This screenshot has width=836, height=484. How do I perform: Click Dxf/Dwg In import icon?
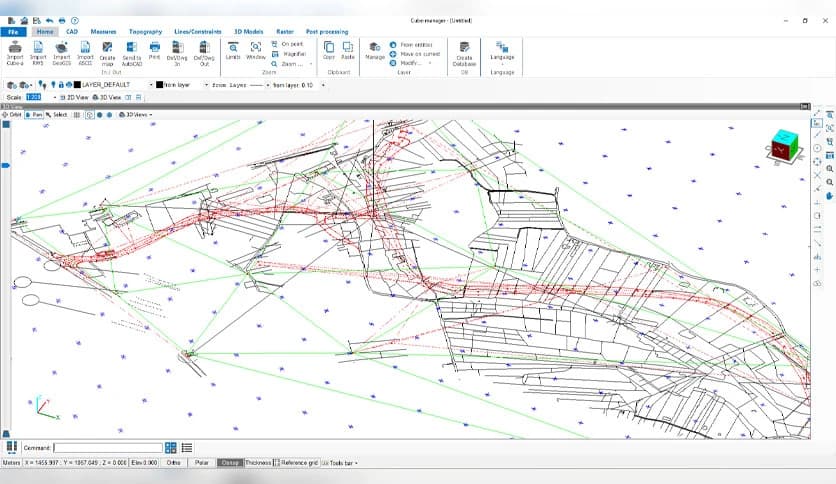pos(178,54)
